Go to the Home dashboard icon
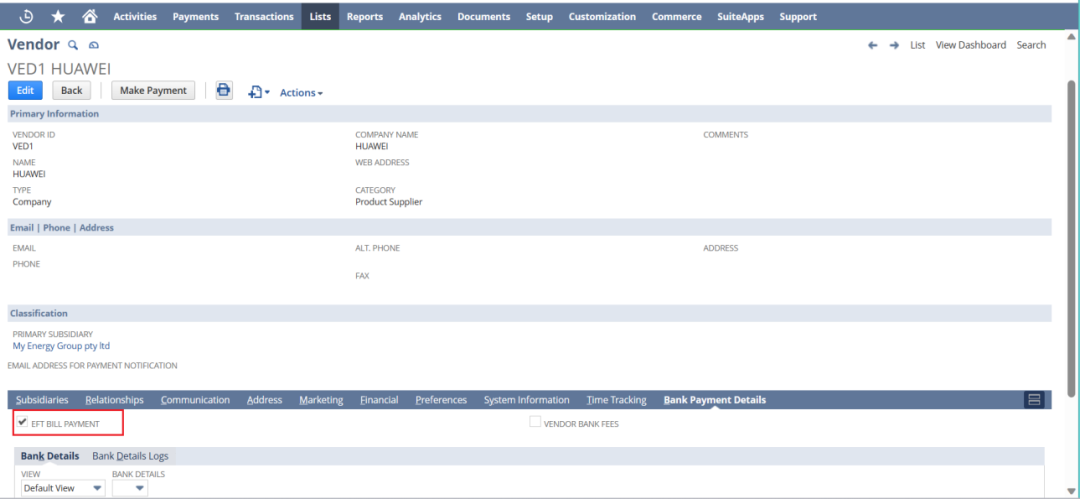 click(90, 16)
